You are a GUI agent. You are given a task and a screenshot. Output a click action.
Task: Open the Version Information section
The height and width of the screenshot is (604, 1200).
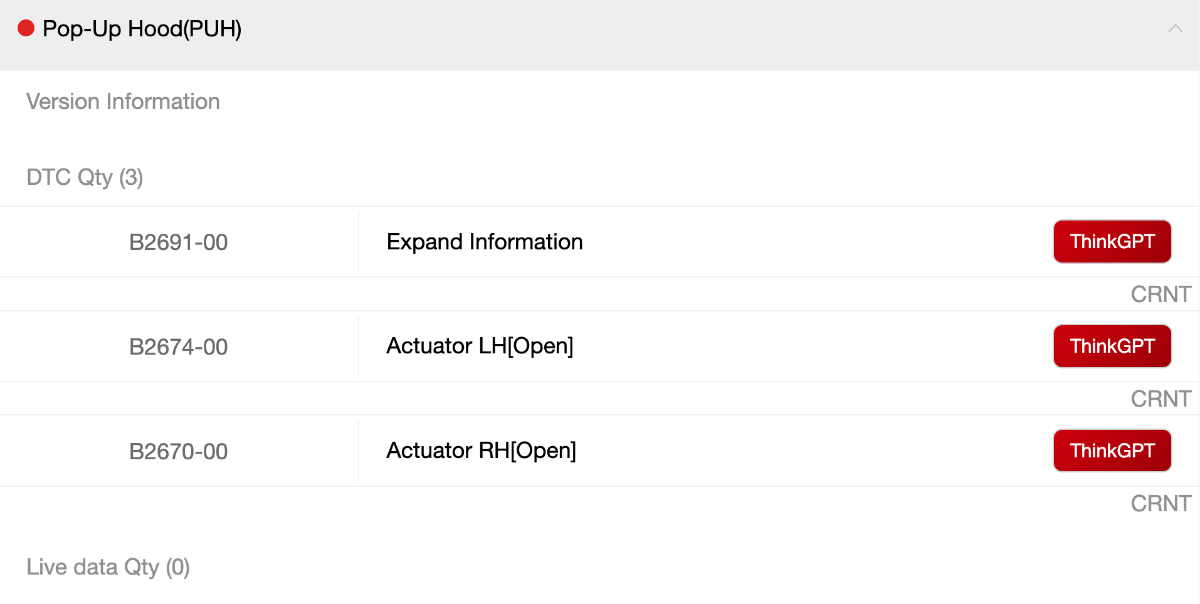[x=123, y=101]
